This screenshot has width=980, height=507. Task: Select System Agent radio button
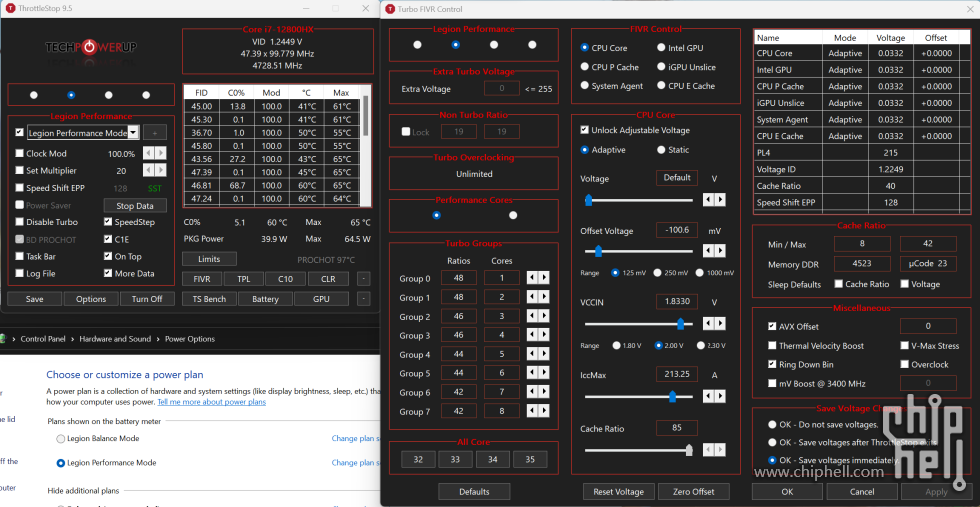[584, 86]
